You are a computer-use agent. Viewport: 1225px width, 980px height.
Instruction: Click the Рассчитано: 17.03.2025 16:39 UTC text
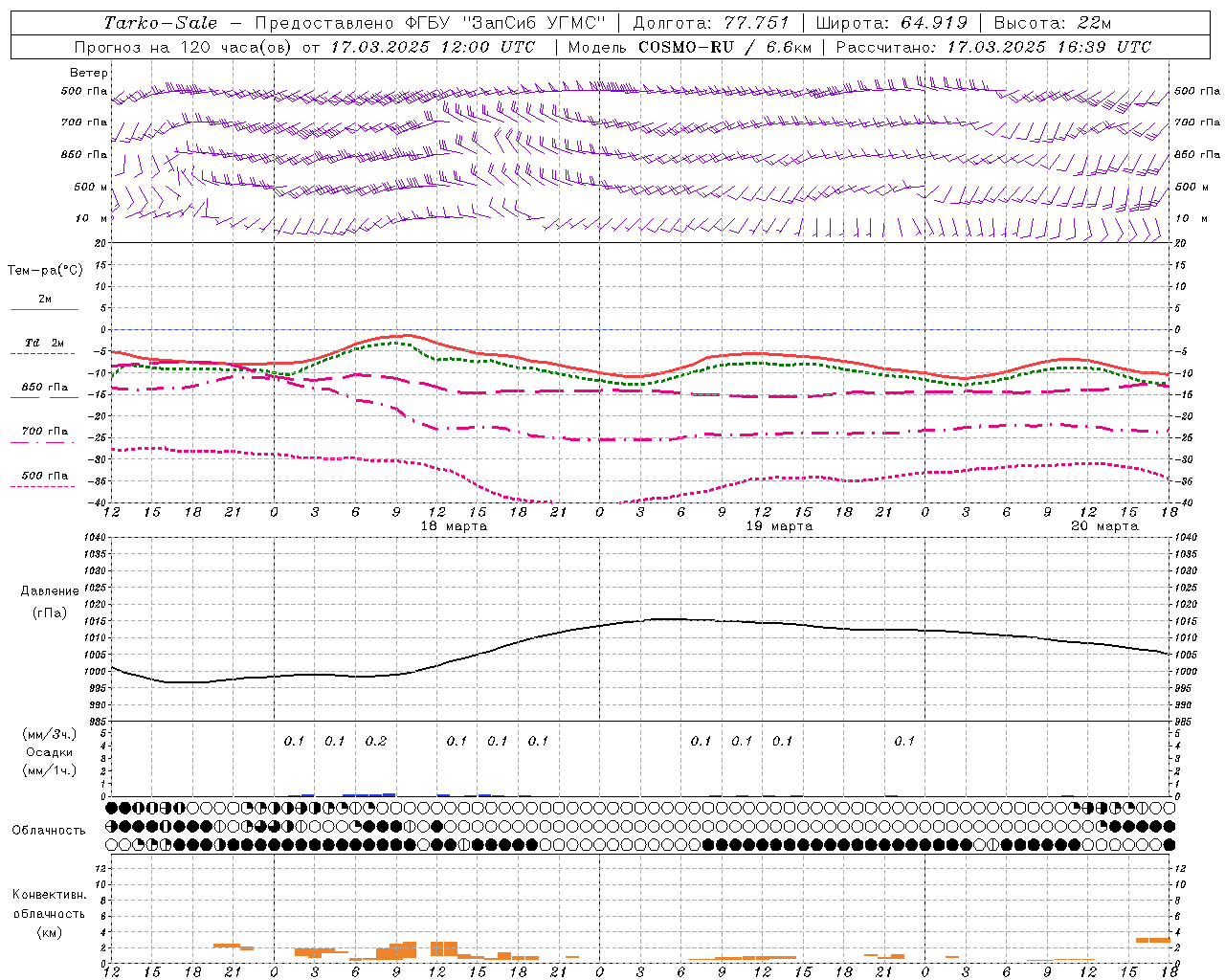click(x=993, y=47)
